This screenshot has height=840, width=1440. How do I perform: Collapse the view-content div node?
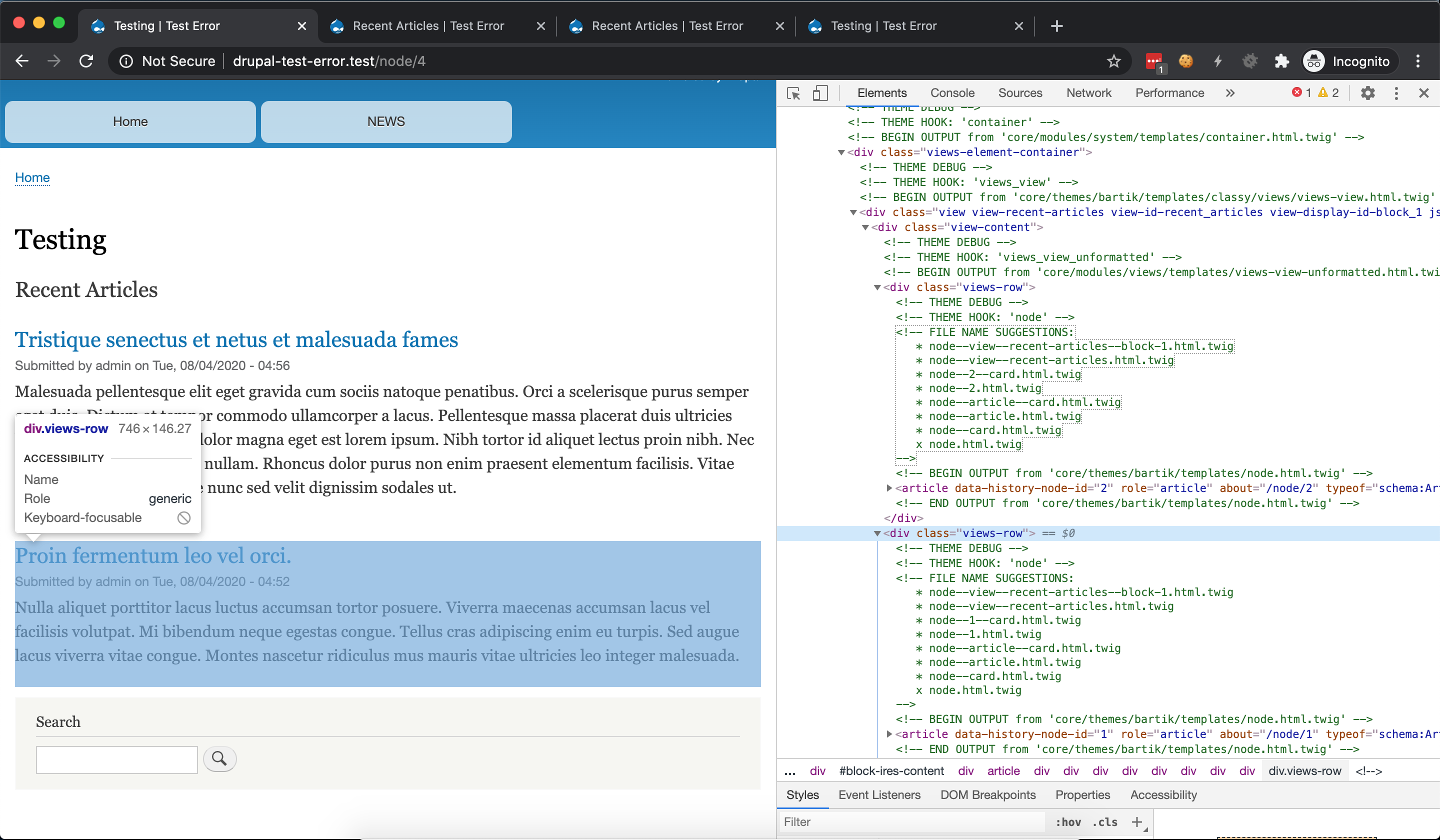pos(865,227)
